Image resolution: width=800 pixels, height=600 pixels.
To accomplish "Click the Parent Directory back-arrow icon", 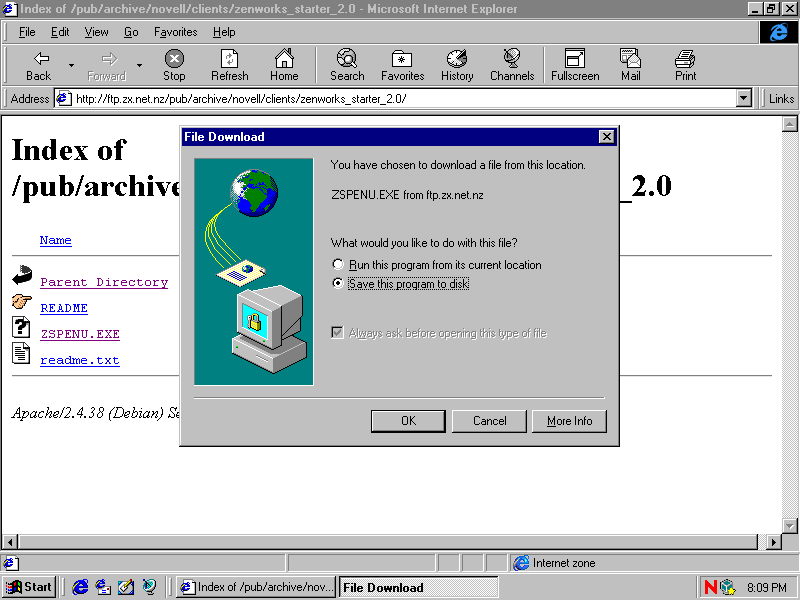I will point(21,276).
